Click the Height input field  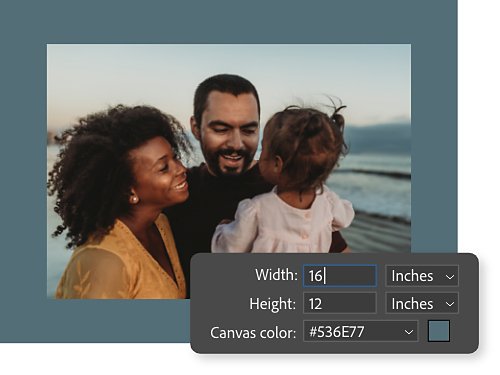coord(340,303)
